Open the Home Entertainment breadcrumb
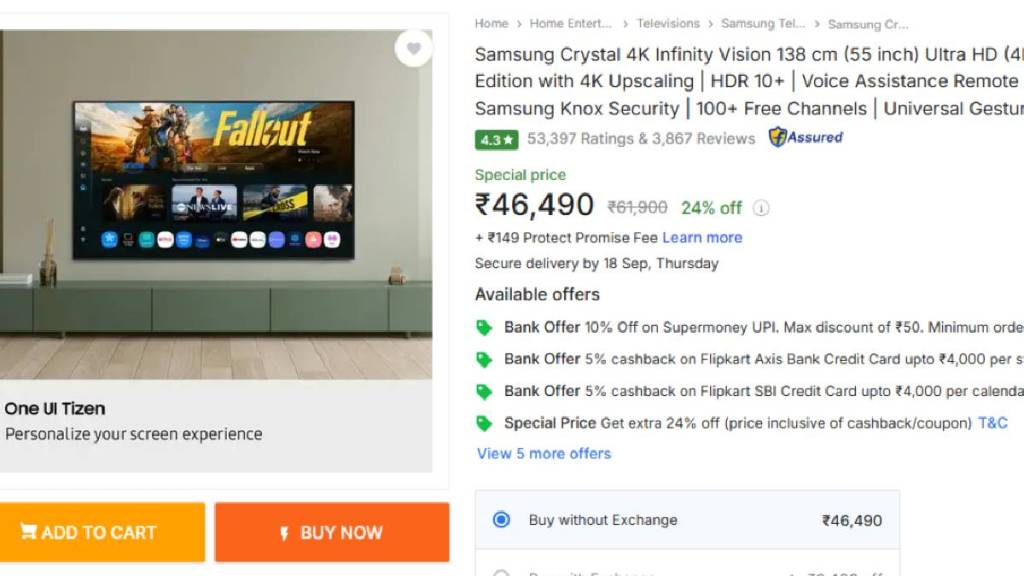 coord(570,23)
